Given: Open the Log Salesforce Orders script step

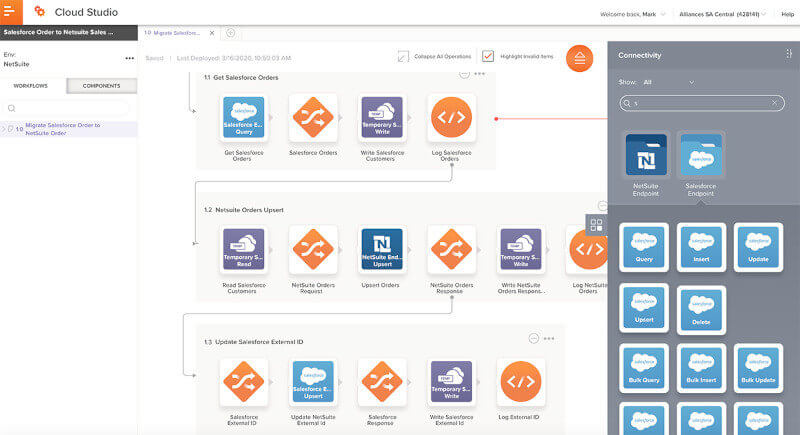Looking at the screenshot, I should (450, 119).
